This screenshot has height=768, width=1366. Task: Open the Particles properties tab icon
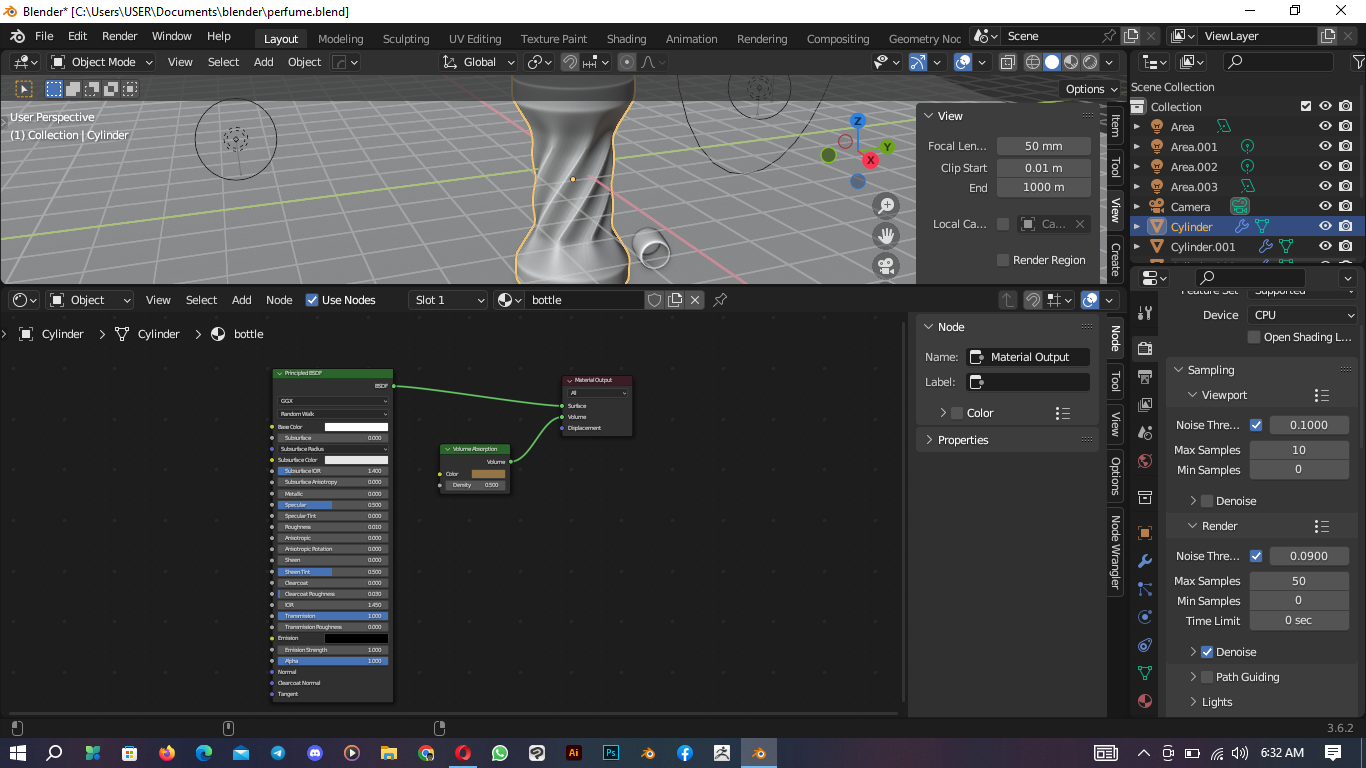click(1145, 589)
